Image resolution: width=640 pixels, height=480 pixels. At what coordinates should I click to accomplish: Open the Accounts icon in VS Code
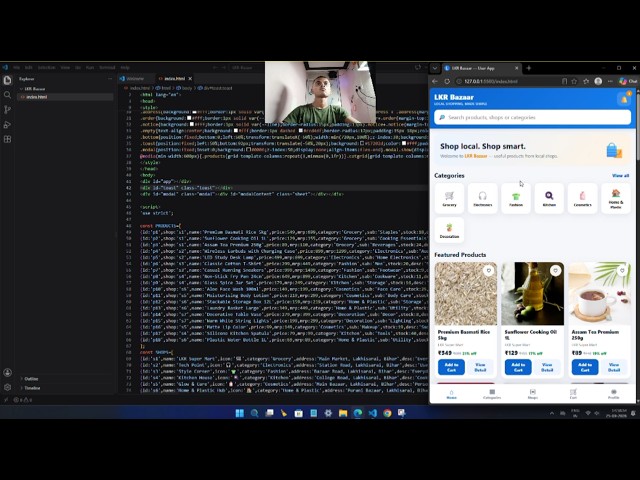[x=7, y=372]
